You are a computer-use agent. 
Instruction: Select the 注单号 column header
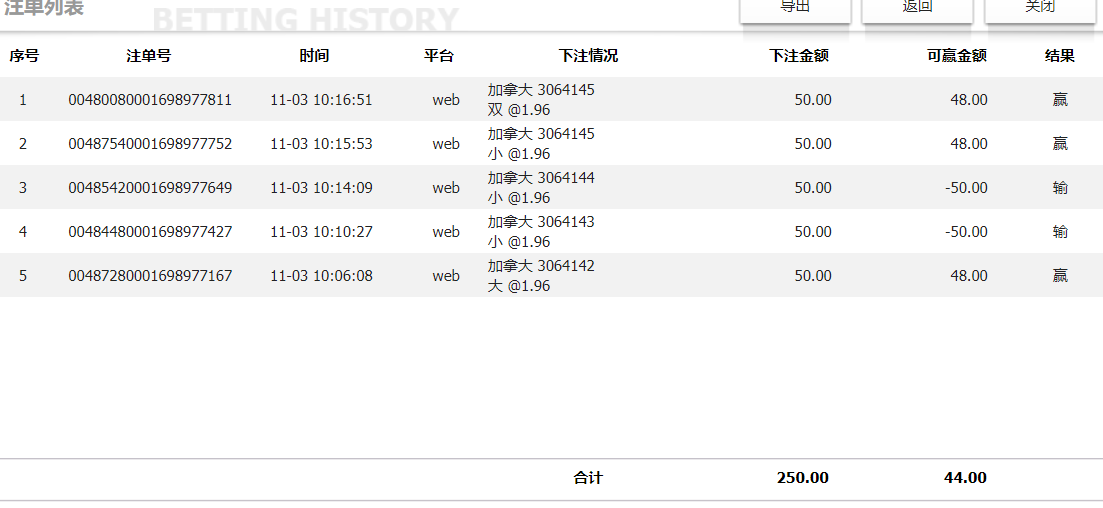click(148, 56)
